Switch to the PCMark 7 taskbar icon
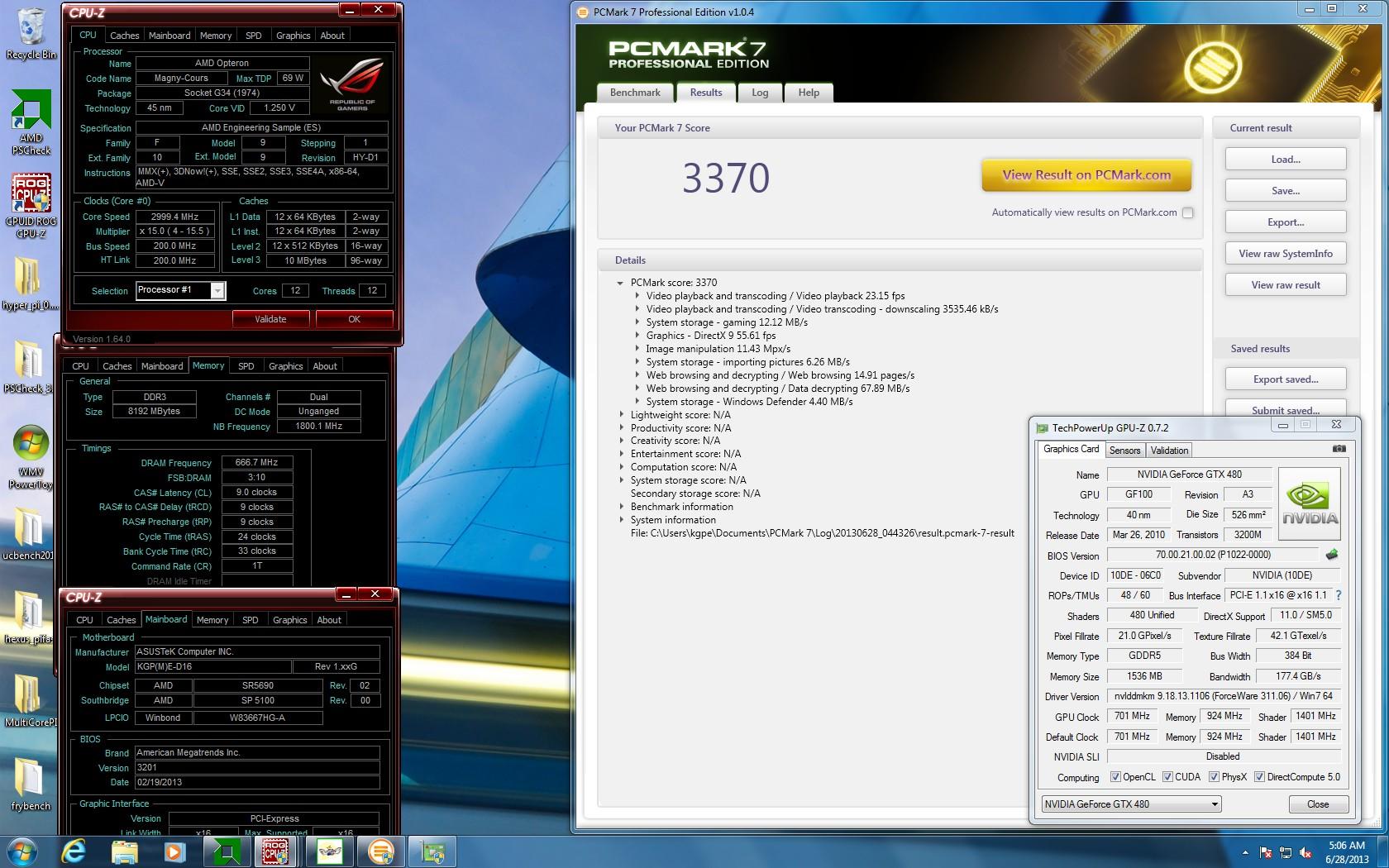The width and height of the screenshot is (1389, 868). coord(380,851)
